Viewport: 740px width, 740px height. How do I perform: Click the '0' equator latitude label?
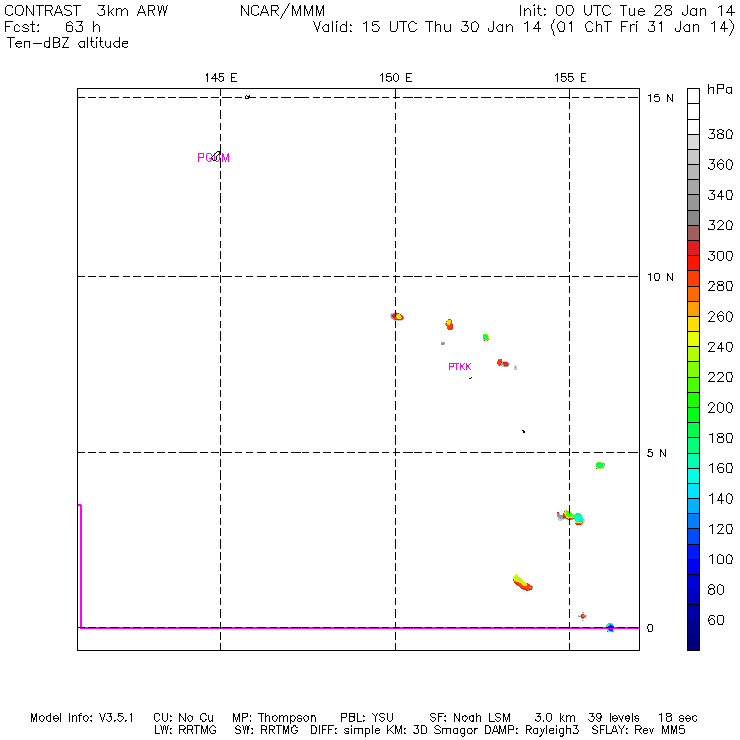[x=650, y=628]
